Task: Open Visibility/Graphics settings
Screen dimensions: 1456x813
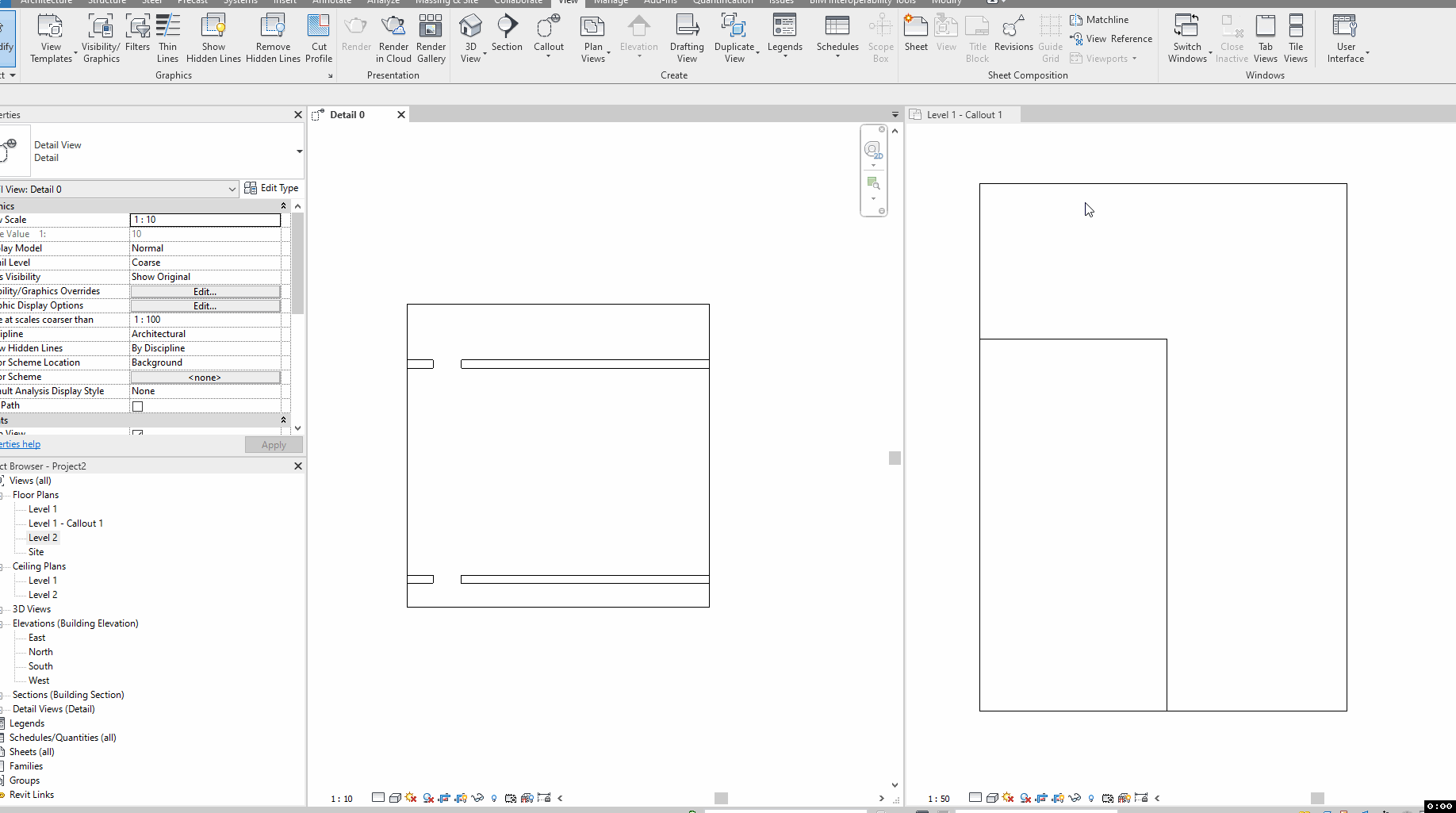Action: click(x=101, y=38)
